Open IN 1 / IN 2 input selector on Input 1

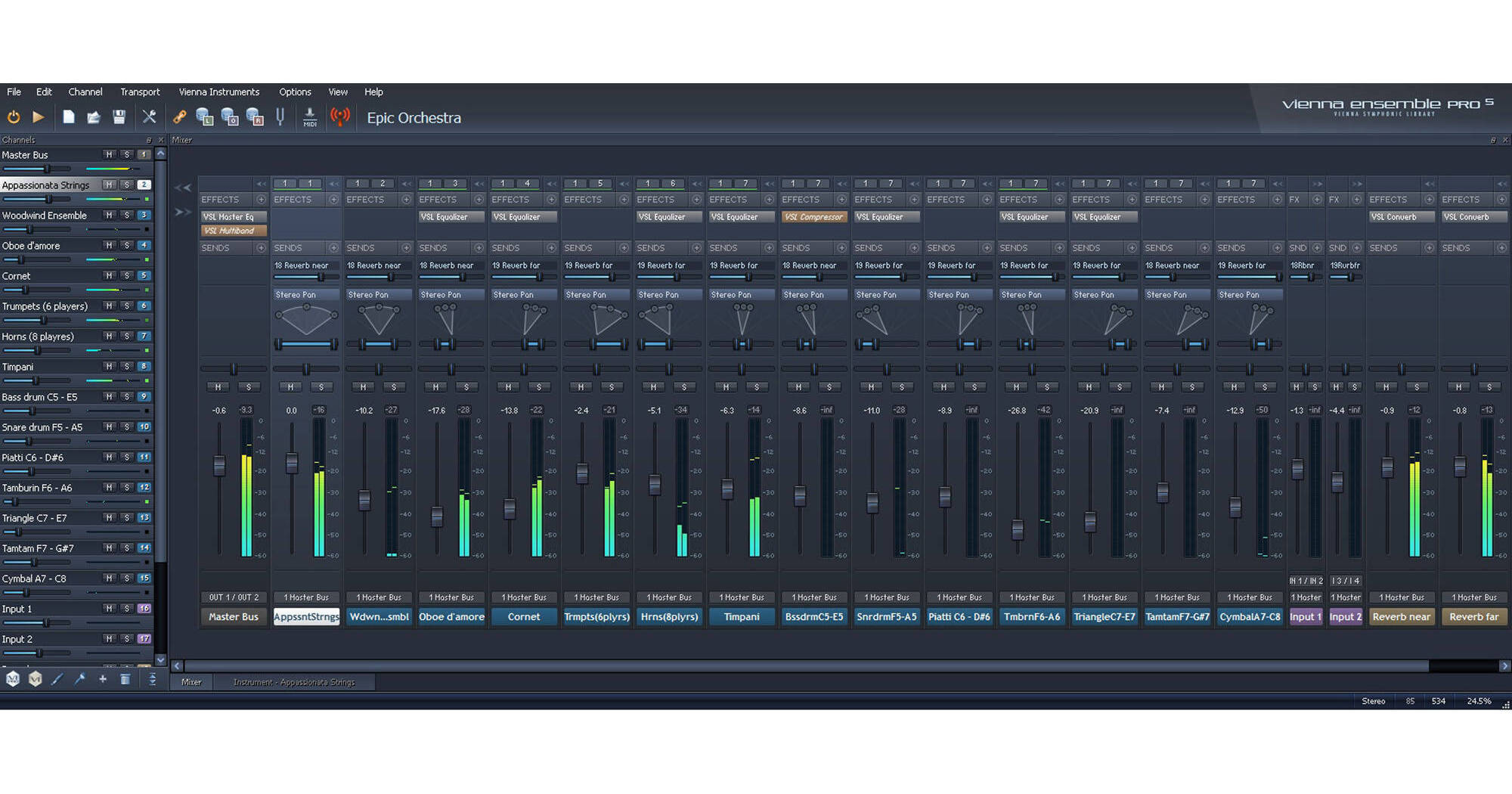1306,581
